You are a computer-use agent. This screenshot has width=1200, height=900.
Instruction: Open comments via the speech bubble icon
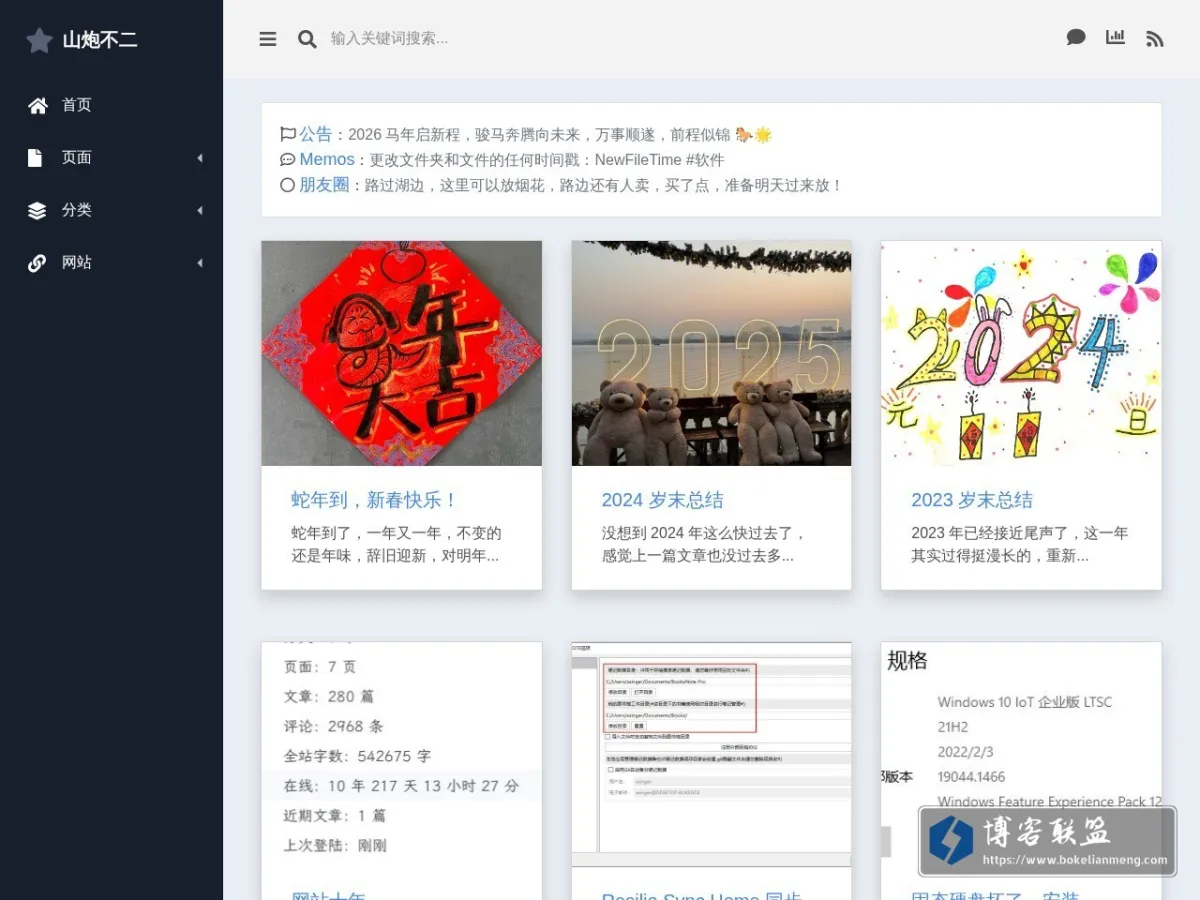pyautogui.click(x=1076, y=38)
